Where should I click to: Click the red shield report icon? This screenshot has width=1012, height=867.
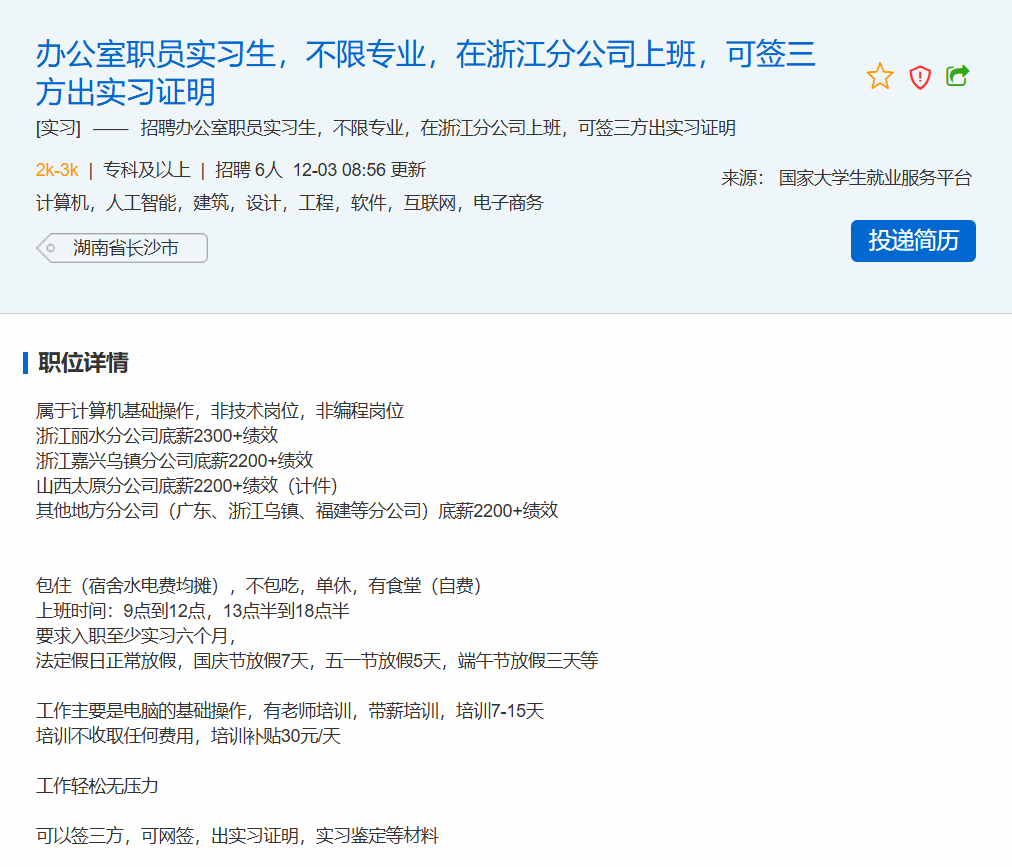coord(920,76)
